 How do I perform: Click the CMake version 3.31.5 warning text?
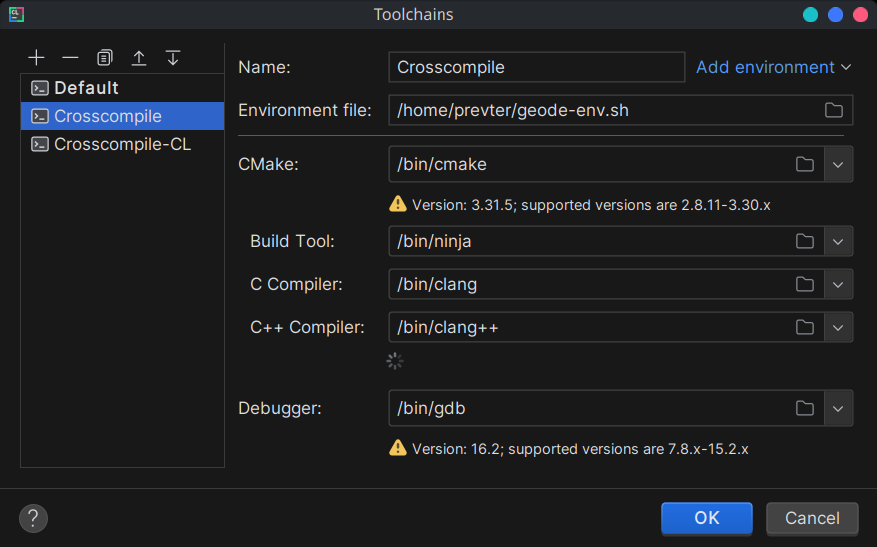point(591,205)
